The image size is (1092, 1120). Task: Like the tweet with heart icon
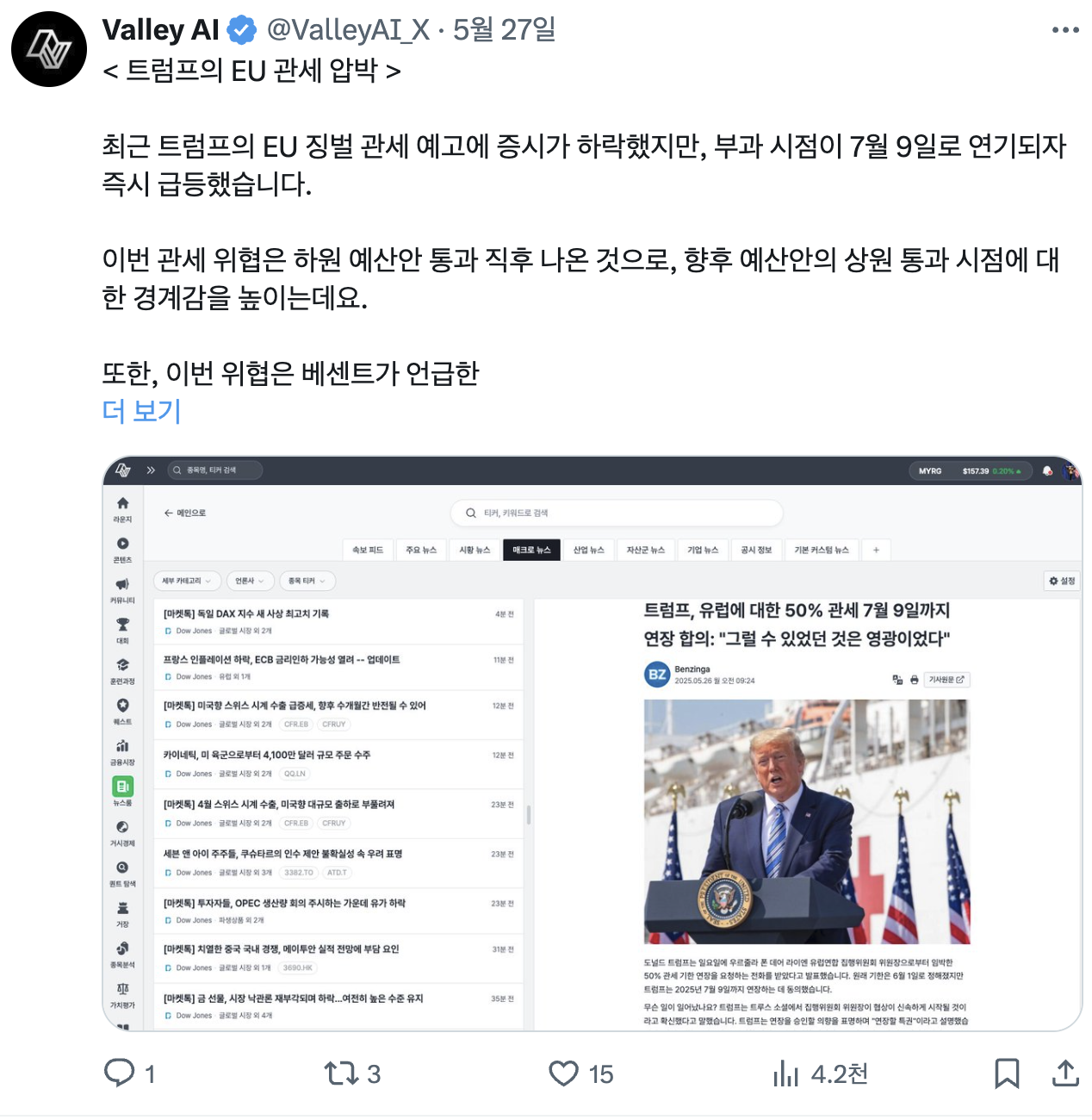click(563, 1073)
